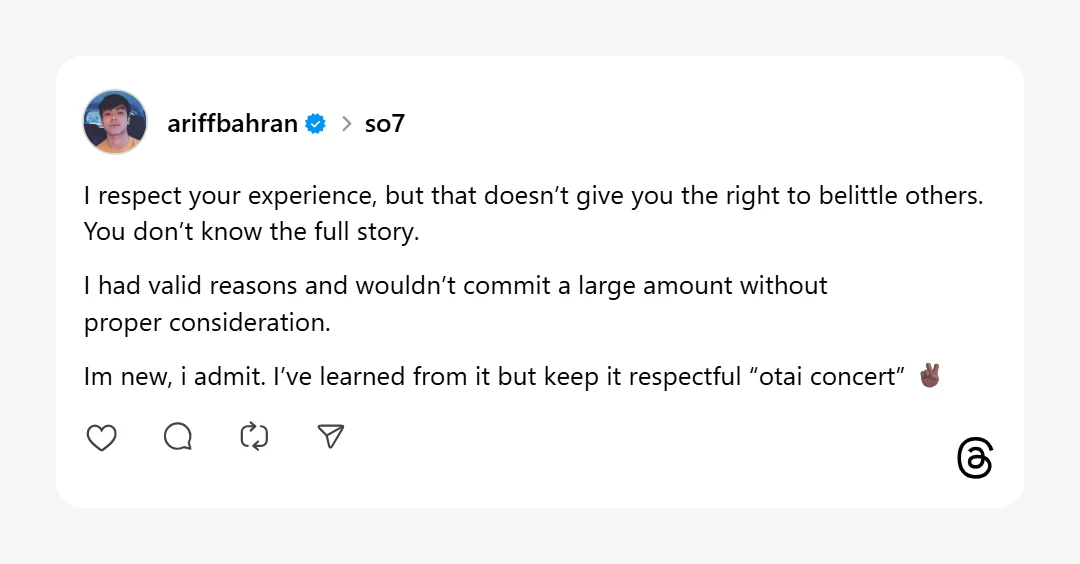The image size is (1080, 564).
Task: Share the post with the paper plane icon
Action: pyautogui.click(x=331, y=436)
